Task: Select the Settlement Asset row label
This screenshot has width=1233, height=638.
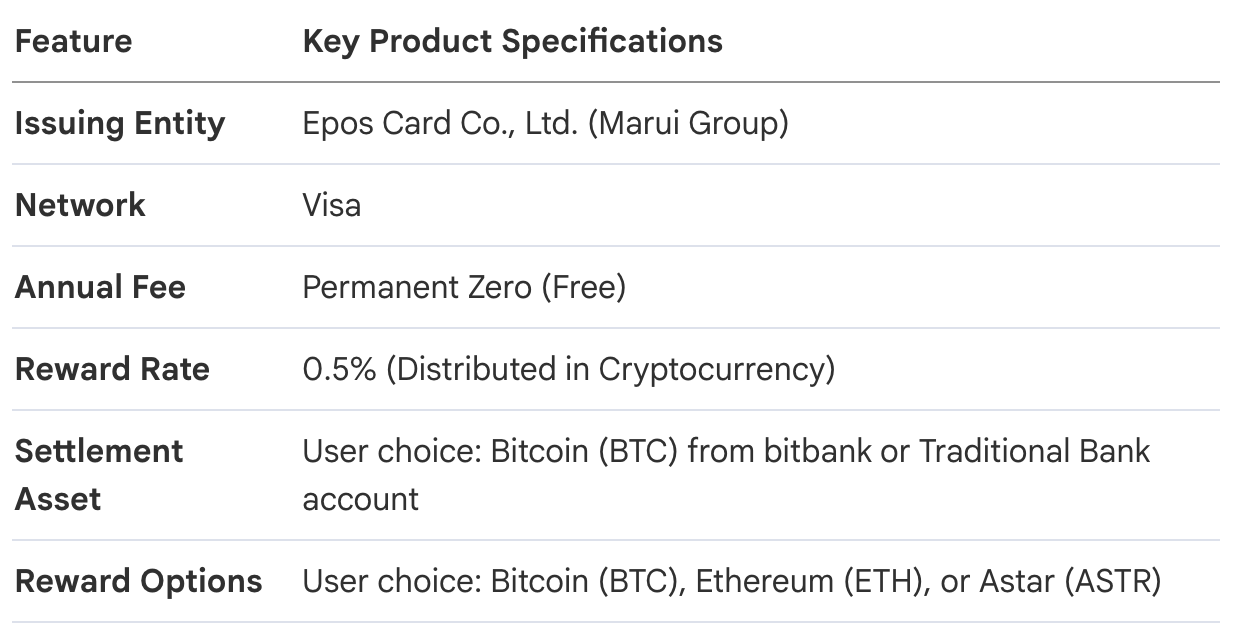Action: tap(99, 474)
